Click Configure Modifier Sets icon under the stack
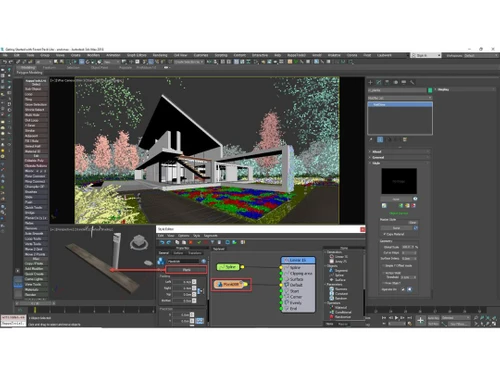Viewport: 500px width, 375px height. coord(405,140)
